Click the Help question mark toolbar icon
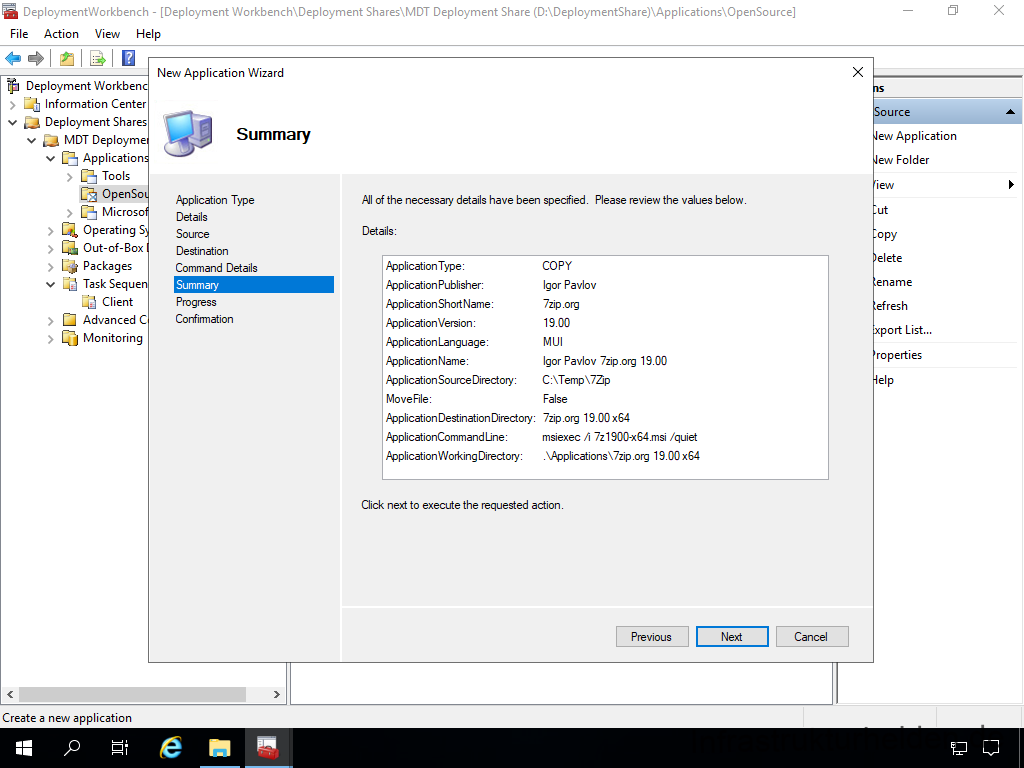This screenshot has width=1024, height=768. tap(129, 58)
